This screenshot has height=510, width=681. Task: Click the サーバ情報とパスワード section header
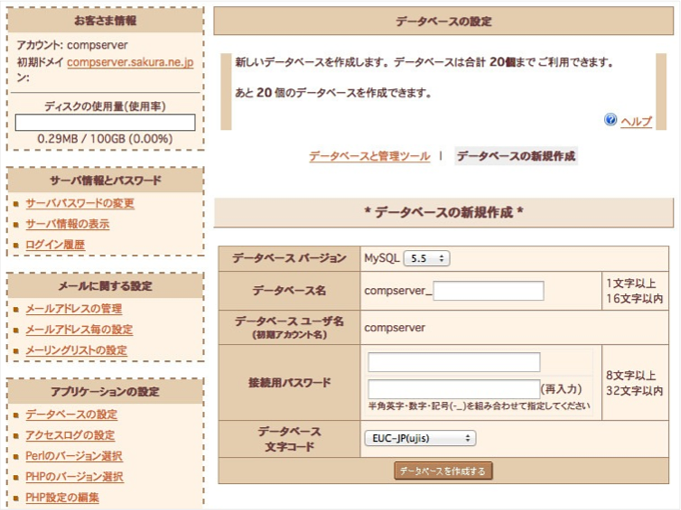point(105,180)
